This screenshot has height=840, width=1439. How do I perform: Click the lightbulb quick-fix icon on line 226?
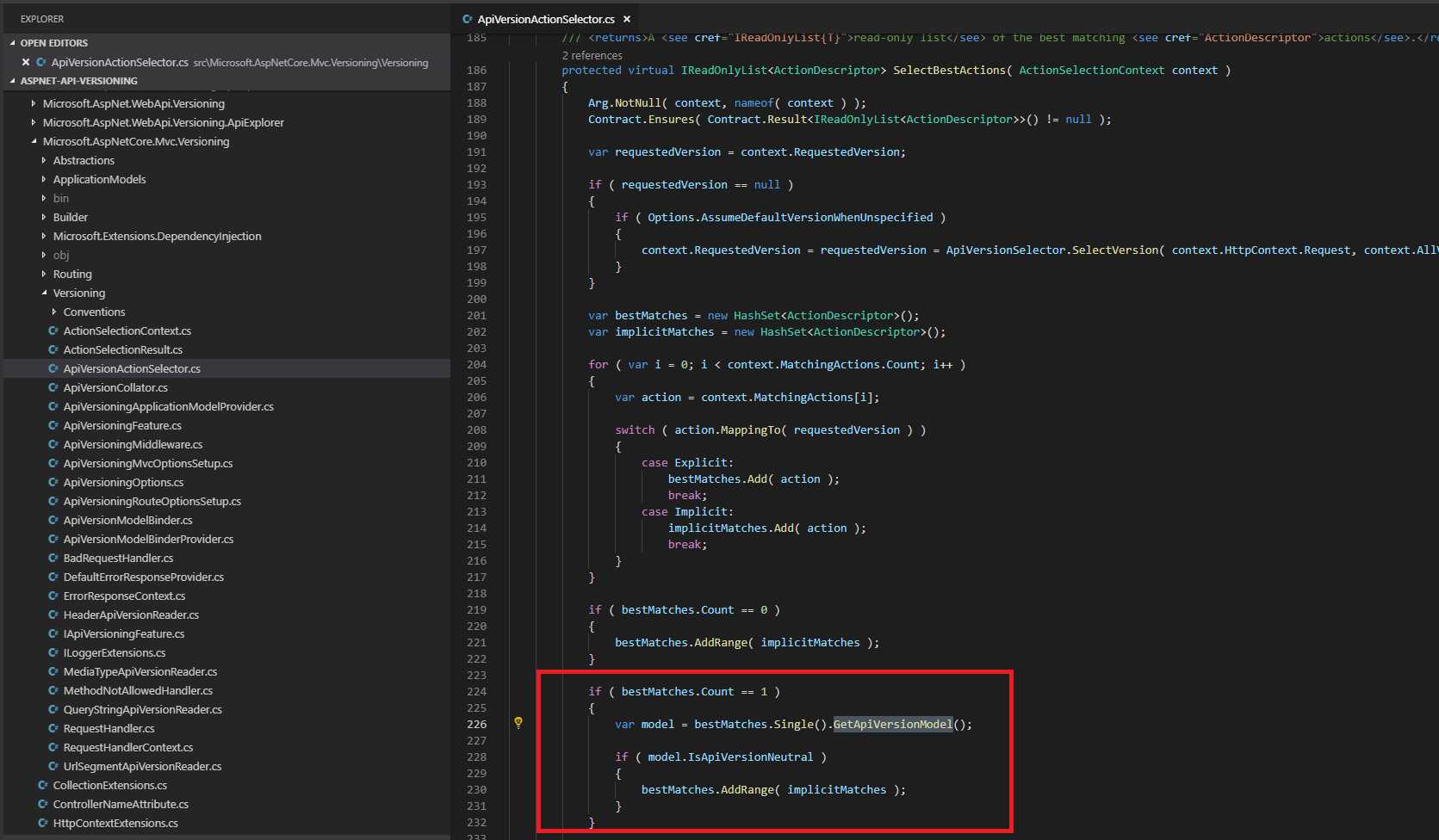(518, 723)
